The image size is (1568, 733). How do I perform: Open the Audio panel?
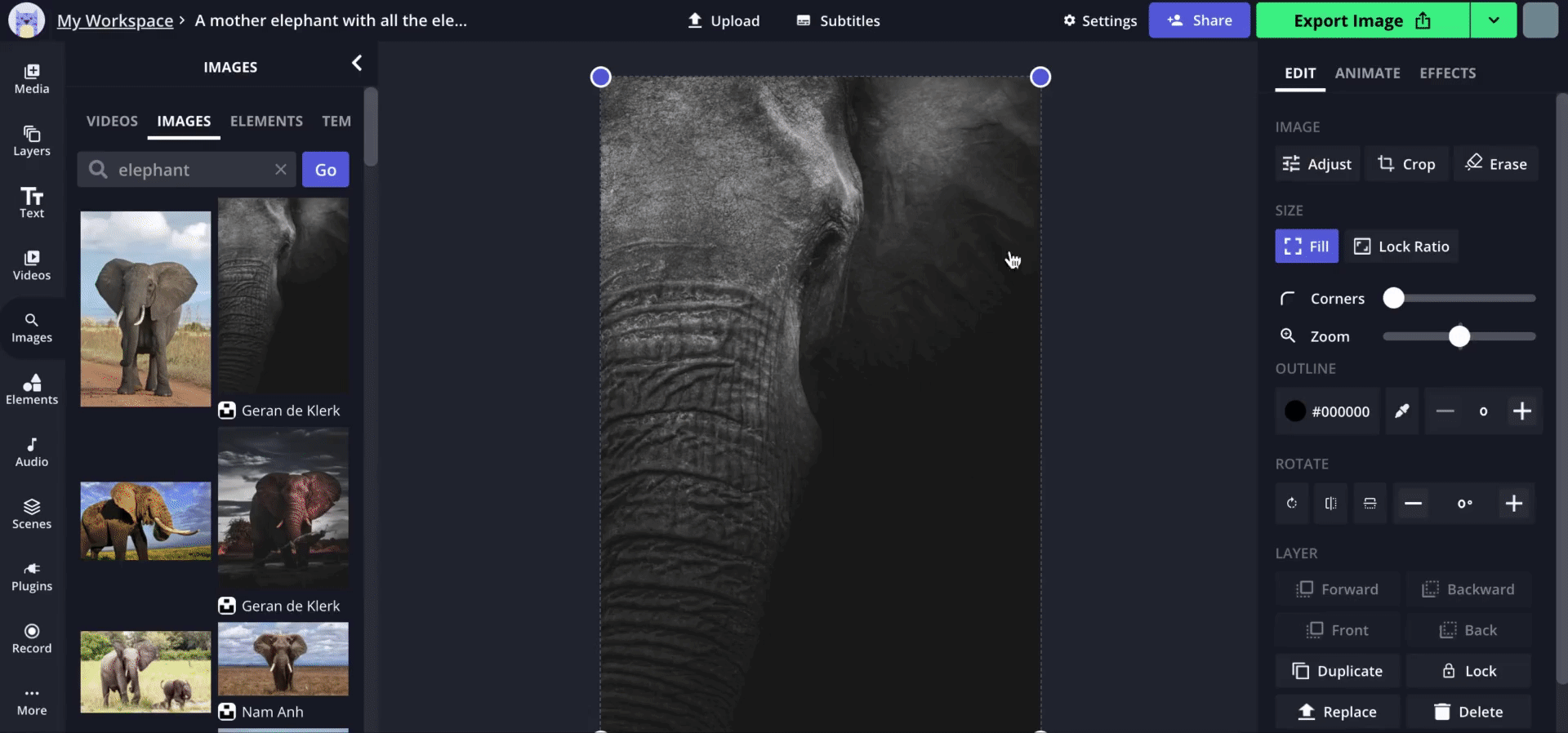click(x=32, y=451)
